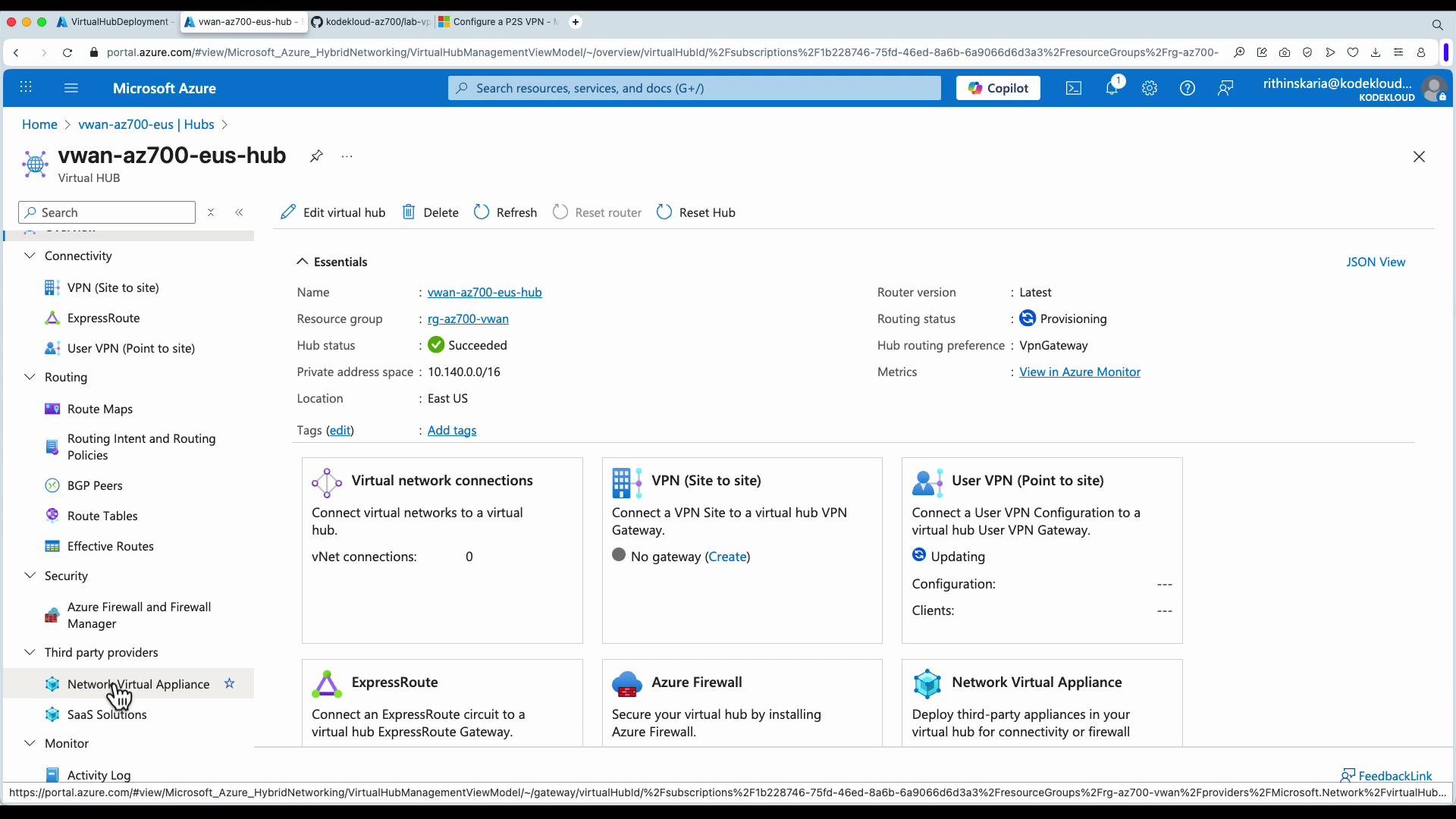Close the Virtual HUB blade
Screen dimensions: 1456x819
point(1419,157)
